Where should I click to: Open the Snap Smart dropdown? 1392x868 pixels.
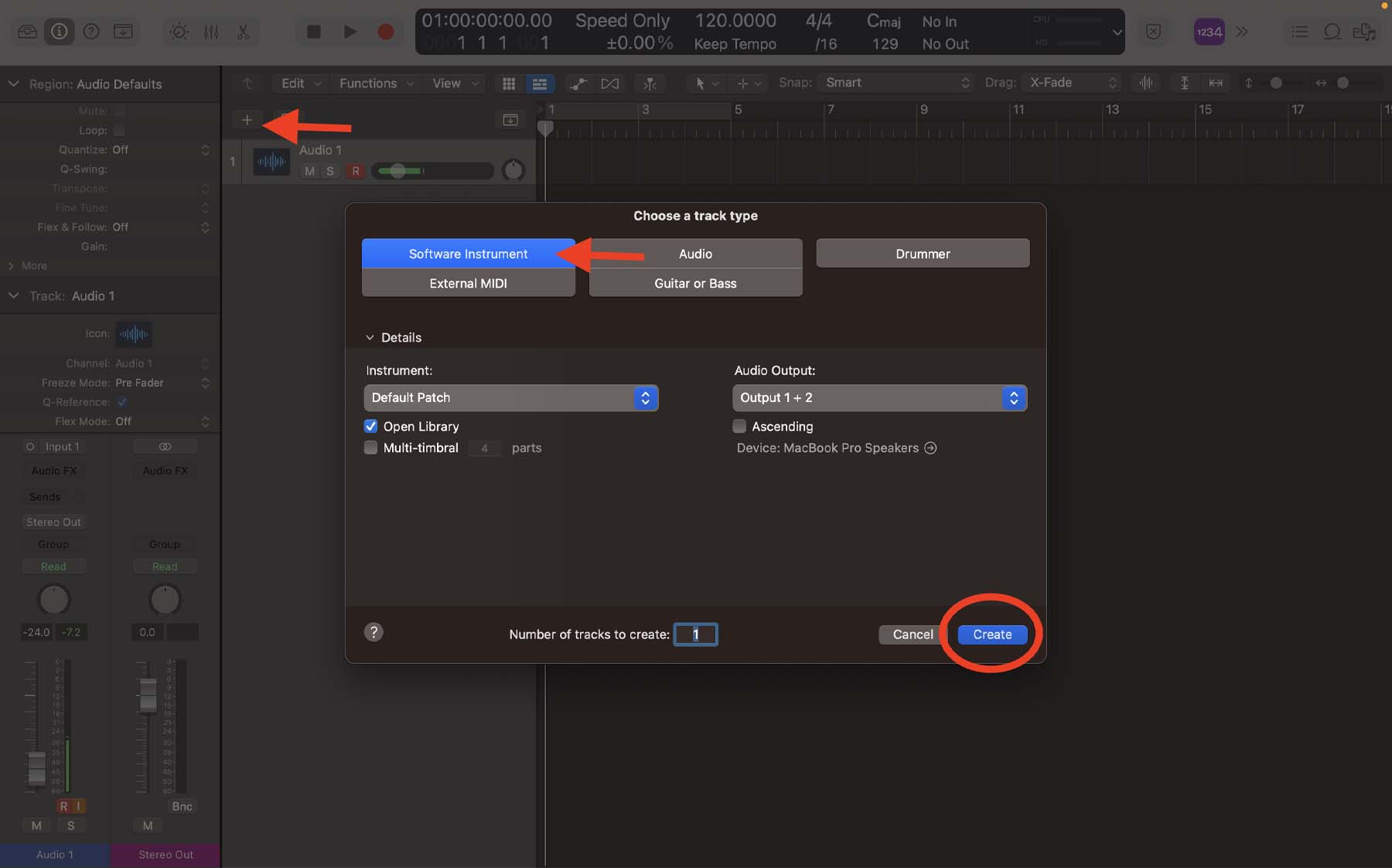point(896,83)
